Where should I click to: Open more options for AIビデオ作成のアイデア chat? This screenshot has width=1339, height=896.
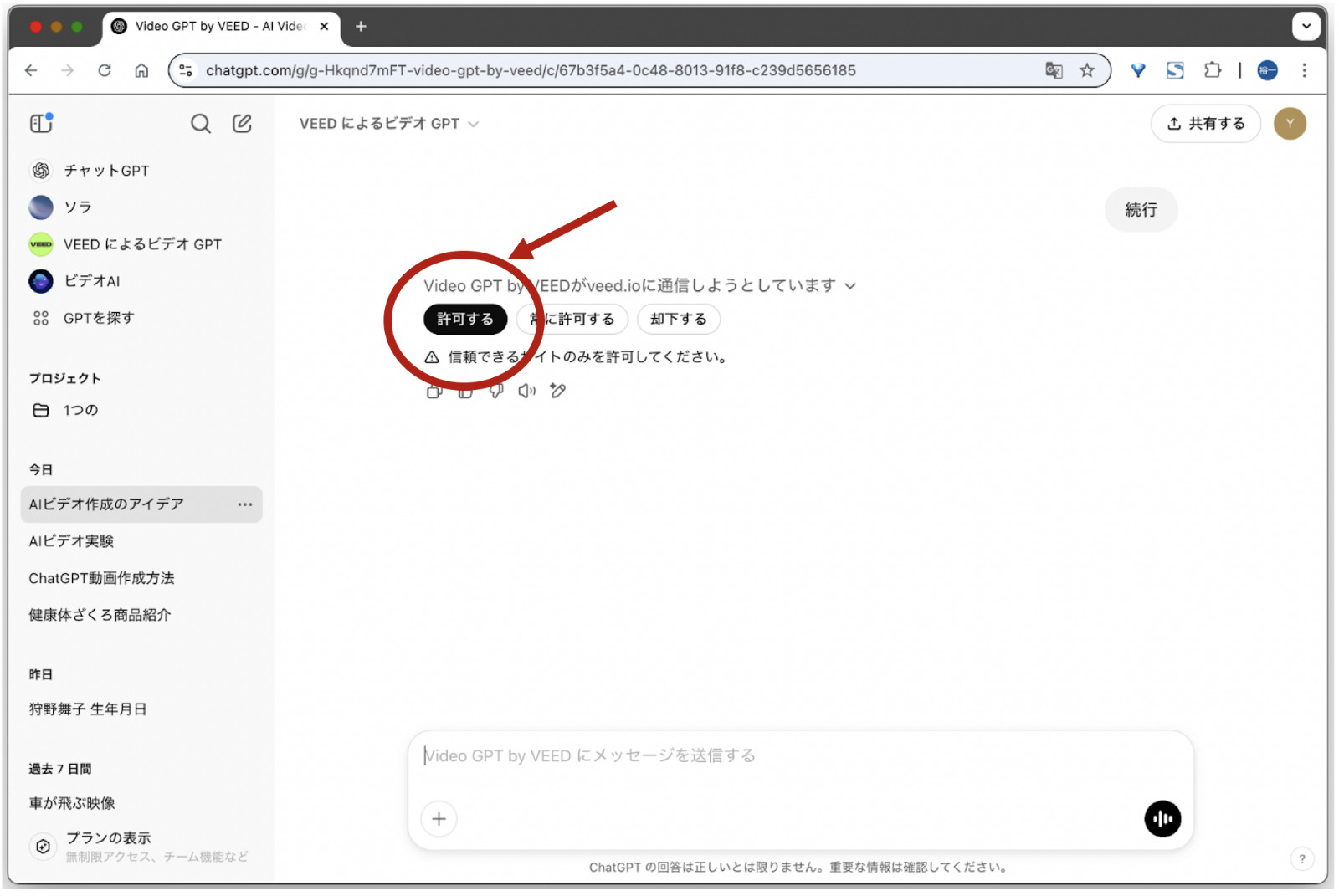click(244, 504)
